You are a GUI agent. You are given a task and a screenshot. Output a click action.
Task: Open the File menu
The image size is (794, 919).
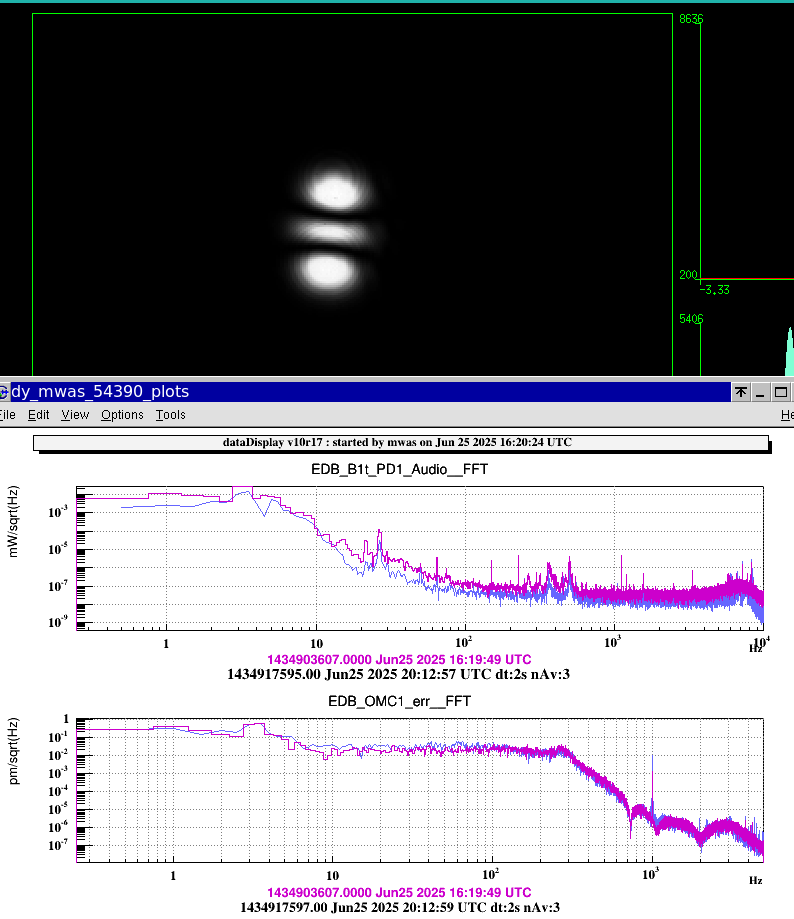pyautogui.click(x=7, y=415)
